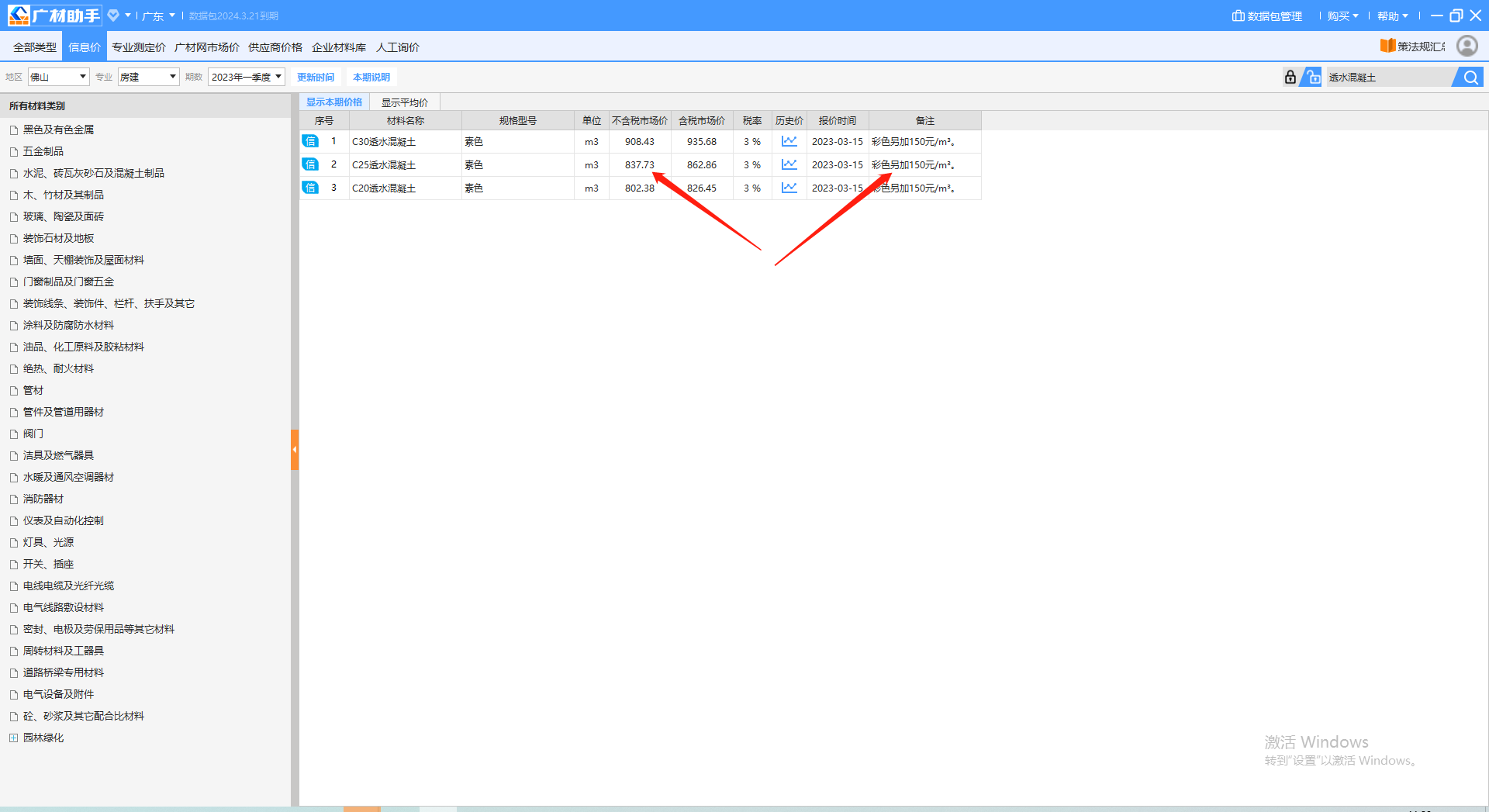Open the user avatar profile
This screenshot has width=1489, height=812.
[1467, 46]
